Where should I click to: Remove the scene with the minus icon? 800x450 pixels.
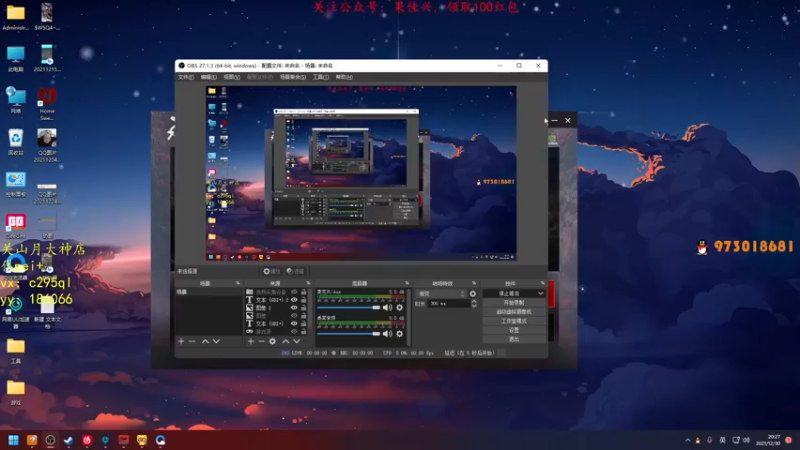point(192,341)
